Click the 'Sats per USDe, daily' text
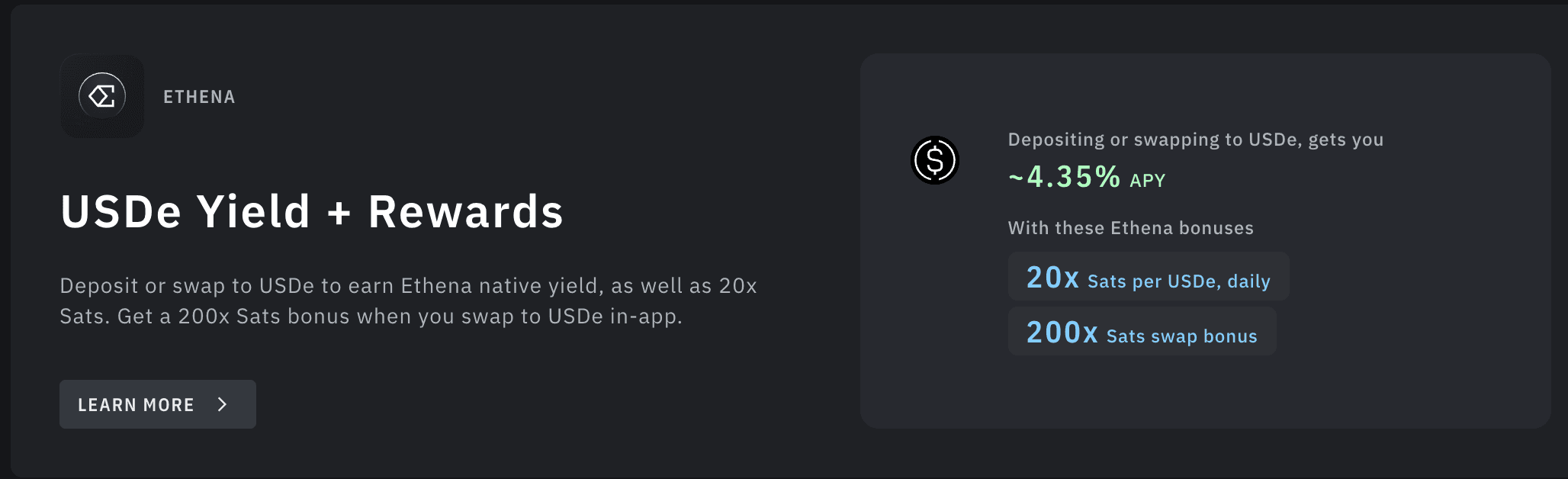The height and width of the screenshot is (479, 1568). [x=1179, y=281]
